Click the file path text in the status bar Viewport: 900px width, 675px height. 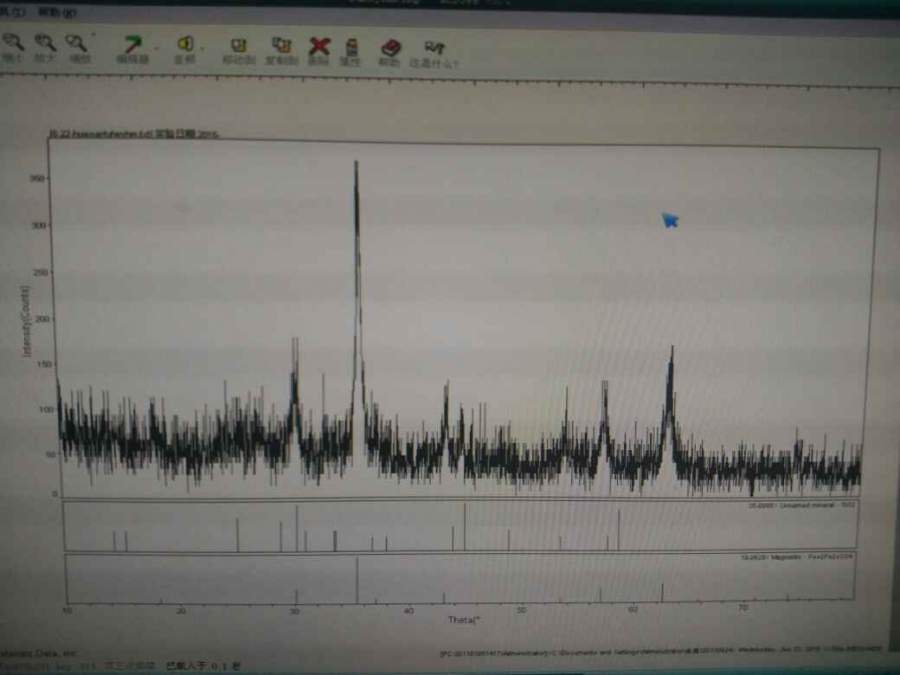pyautogui.click(x=660, y=651)
